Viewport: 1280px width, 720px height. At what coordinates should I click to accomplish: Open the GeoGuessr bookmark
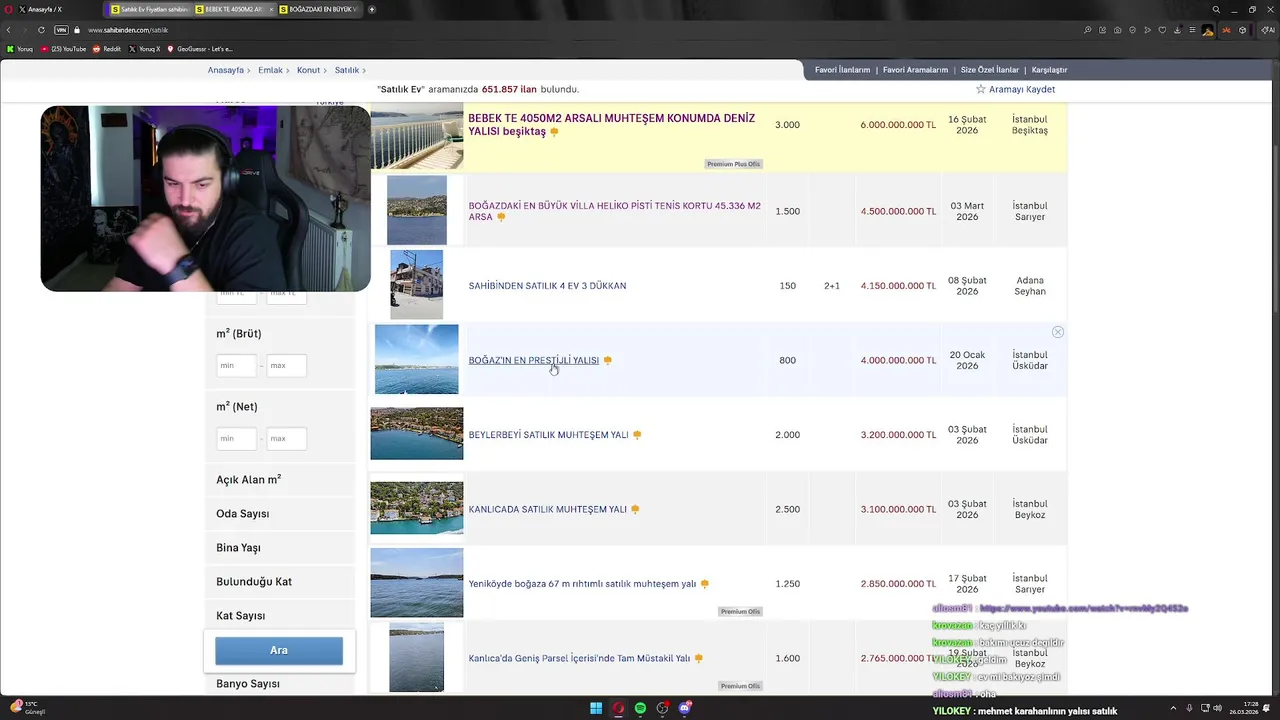200,49
